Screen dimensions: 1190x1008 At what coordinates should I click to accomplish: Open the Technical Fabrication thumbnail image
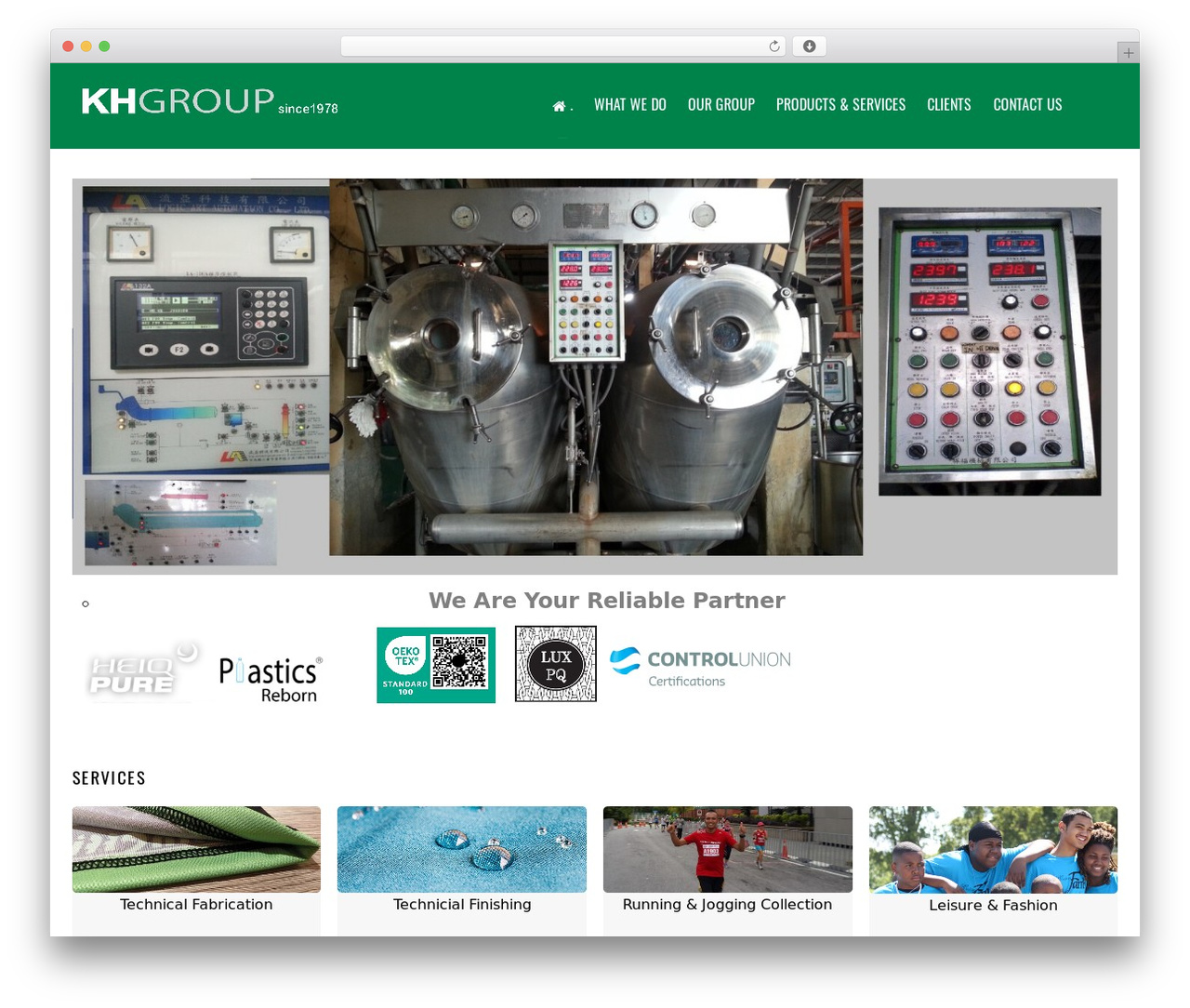pyautogui.click(x=196, y=849)
